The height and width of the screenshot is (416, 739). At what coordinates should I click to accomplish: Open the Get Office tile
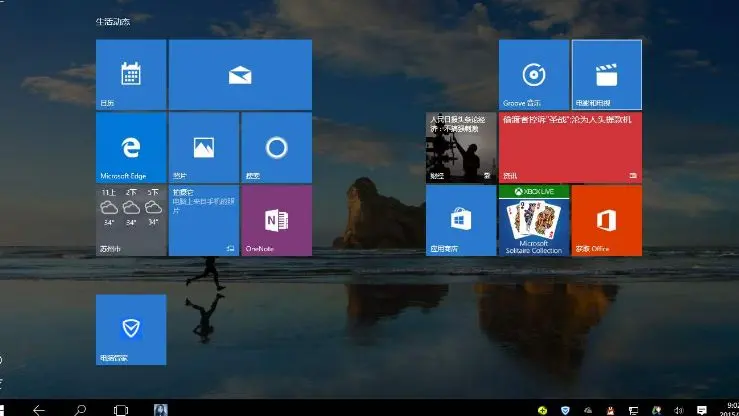point(607,220)
